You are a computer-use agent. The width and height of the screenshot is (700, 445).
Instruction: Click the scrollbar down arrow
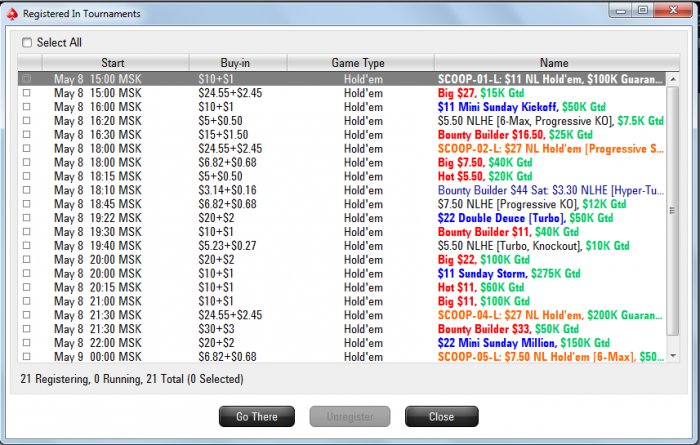point(673,356)
